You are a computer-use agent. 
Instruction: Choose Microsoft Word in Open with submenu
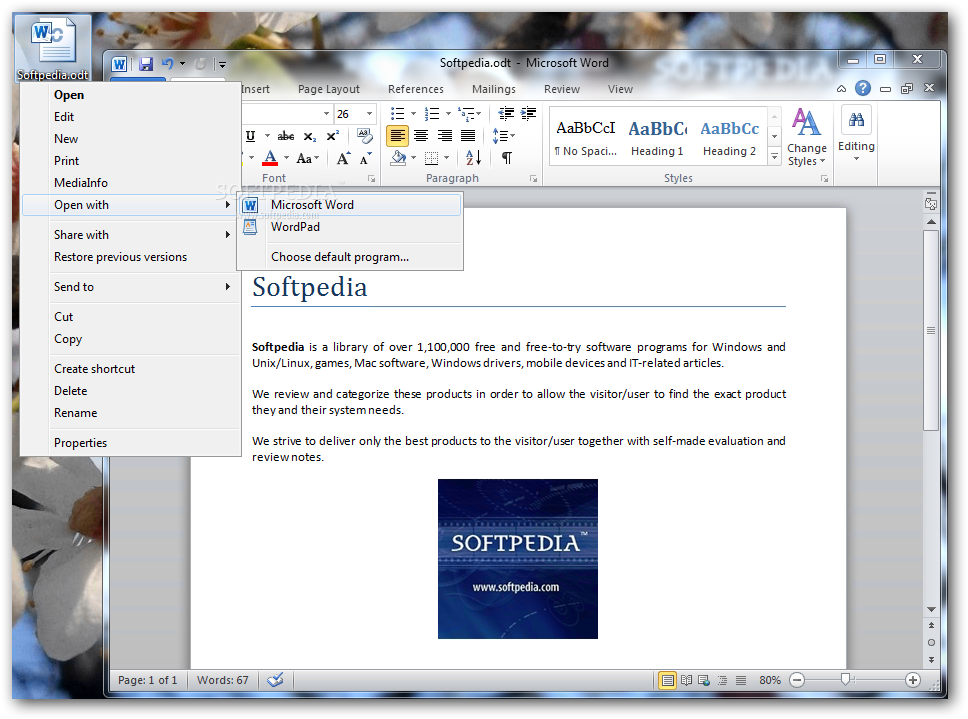click(x=350, y=204)
